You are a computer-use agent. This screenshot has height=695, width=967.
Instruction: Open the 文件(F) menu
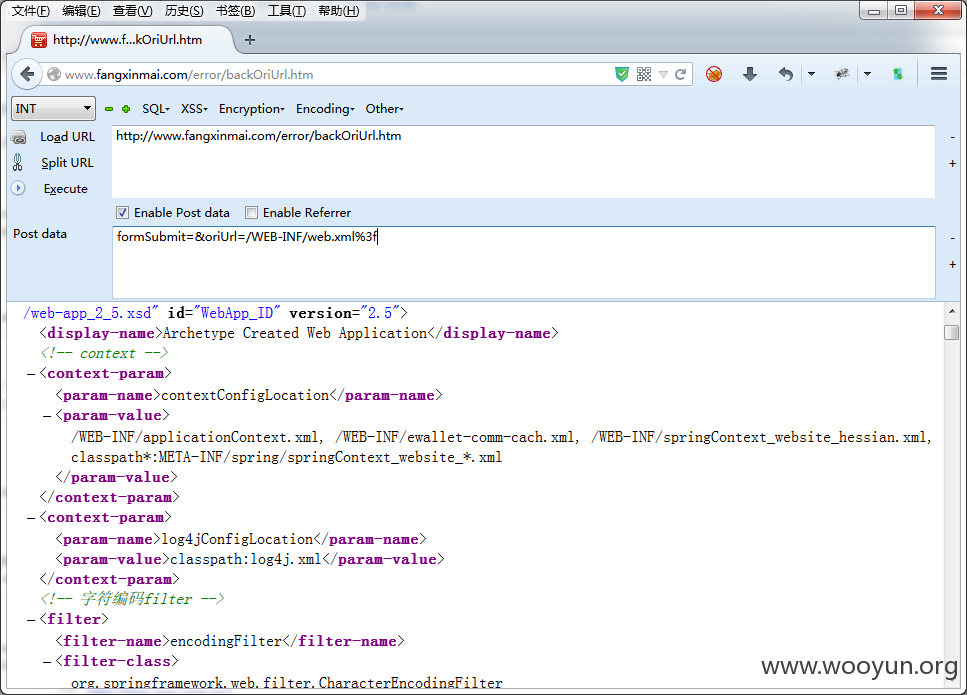click(x=31, y=11)
